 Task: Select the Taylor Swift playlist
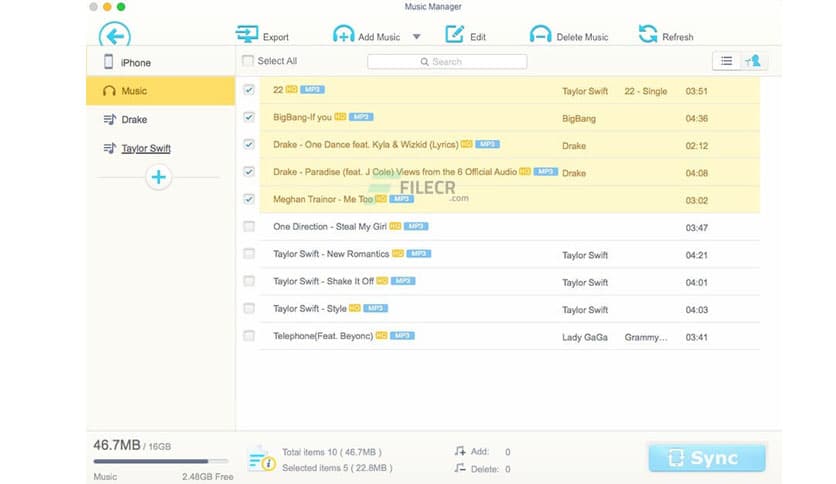point(145,148)
